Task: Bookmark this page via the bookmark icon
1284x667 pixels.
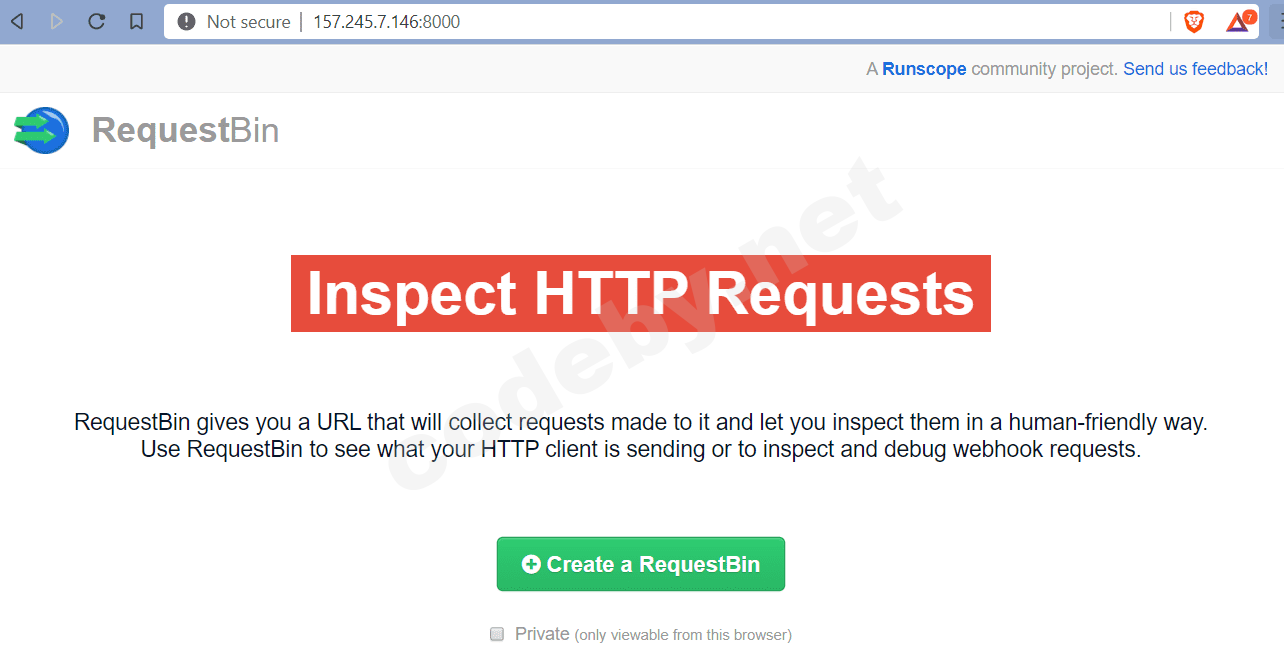Action: point(136,20)
